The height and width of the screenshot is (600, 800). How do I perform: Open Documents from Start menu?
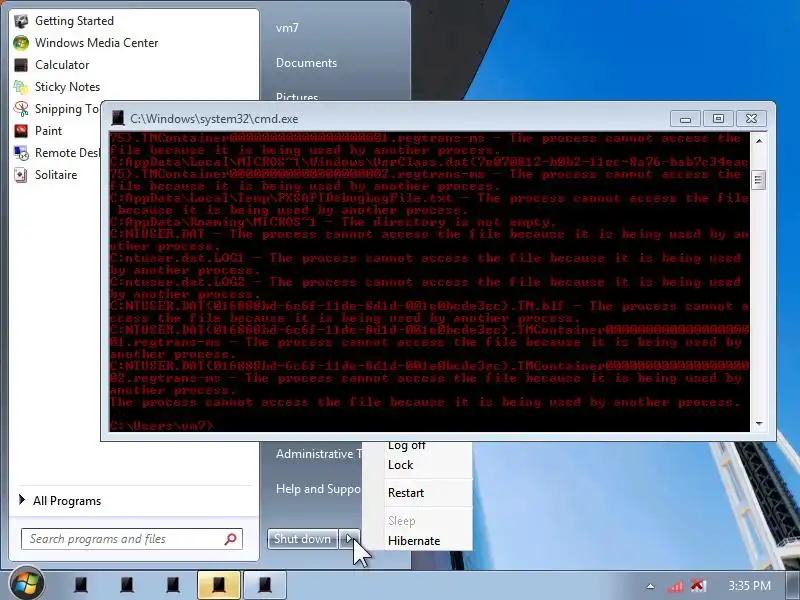(306, 63)
